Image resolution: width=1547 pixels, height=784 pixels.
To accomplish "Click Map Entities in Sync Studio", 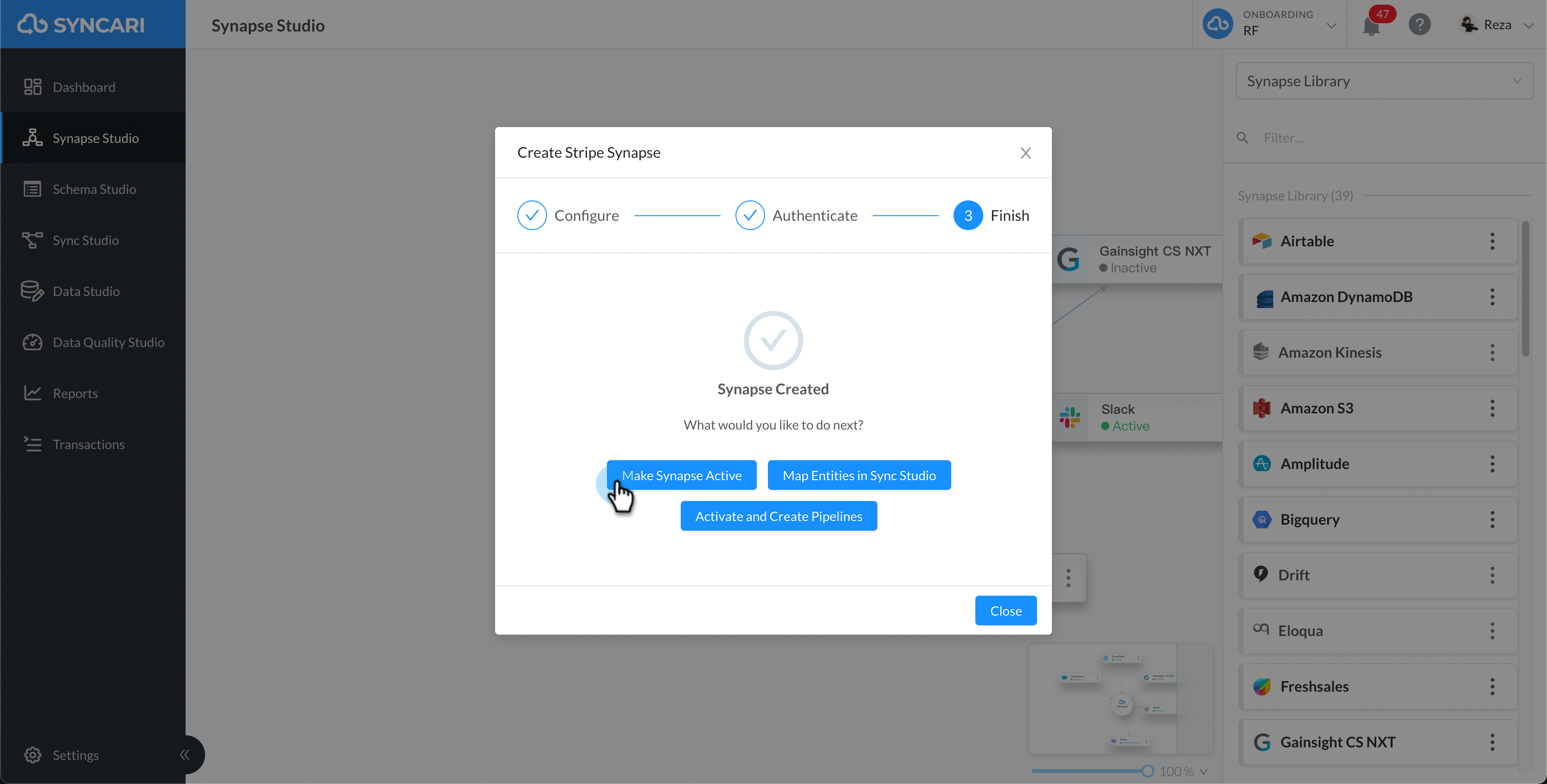I will (x=859, y=476).
